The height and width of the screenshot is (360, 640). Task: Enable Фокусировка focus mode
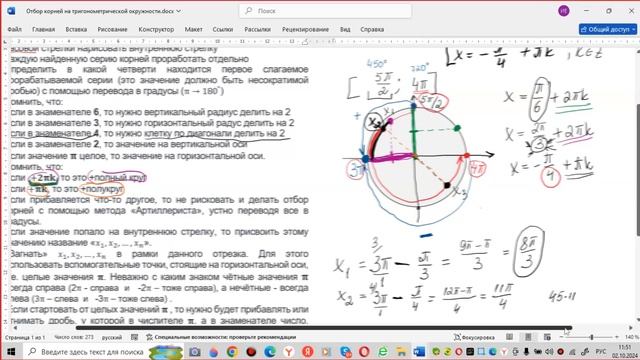474,338
